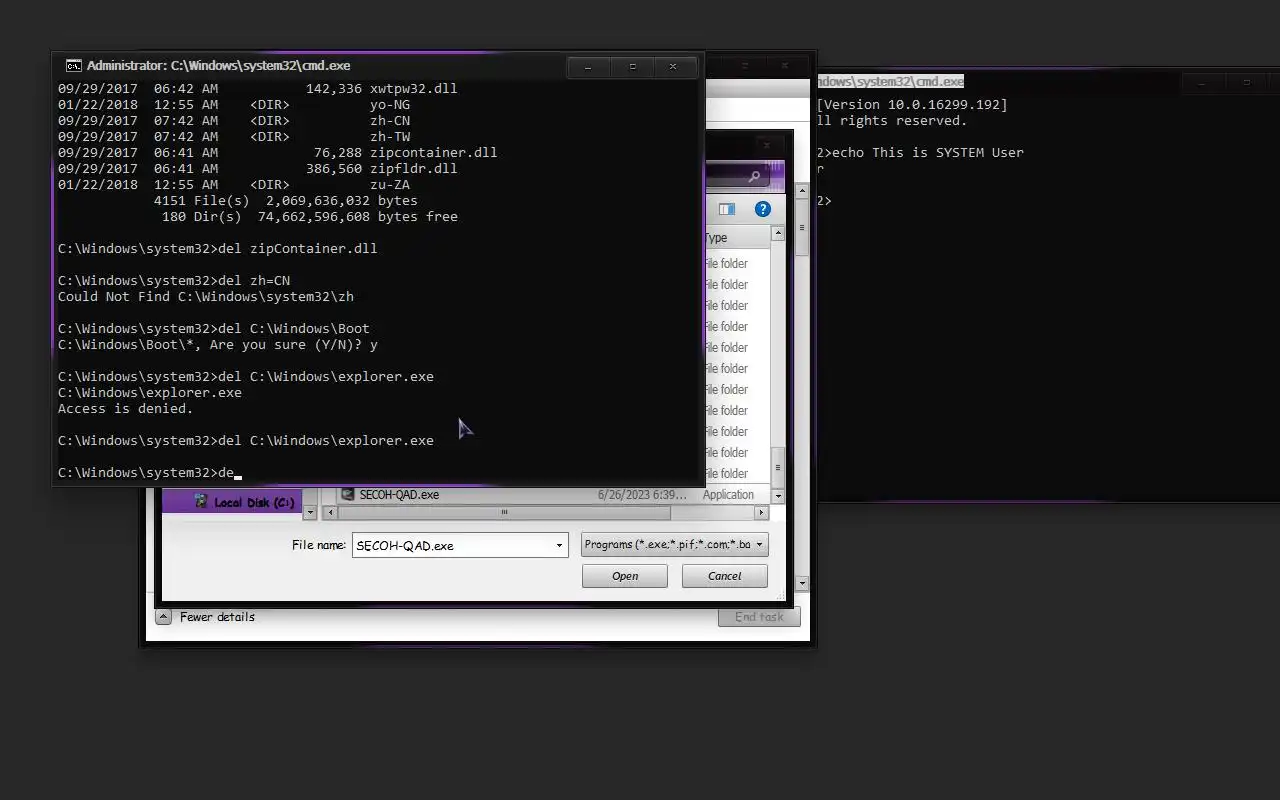
Task: Click the file list scroll left arrow
Action: 329,512
